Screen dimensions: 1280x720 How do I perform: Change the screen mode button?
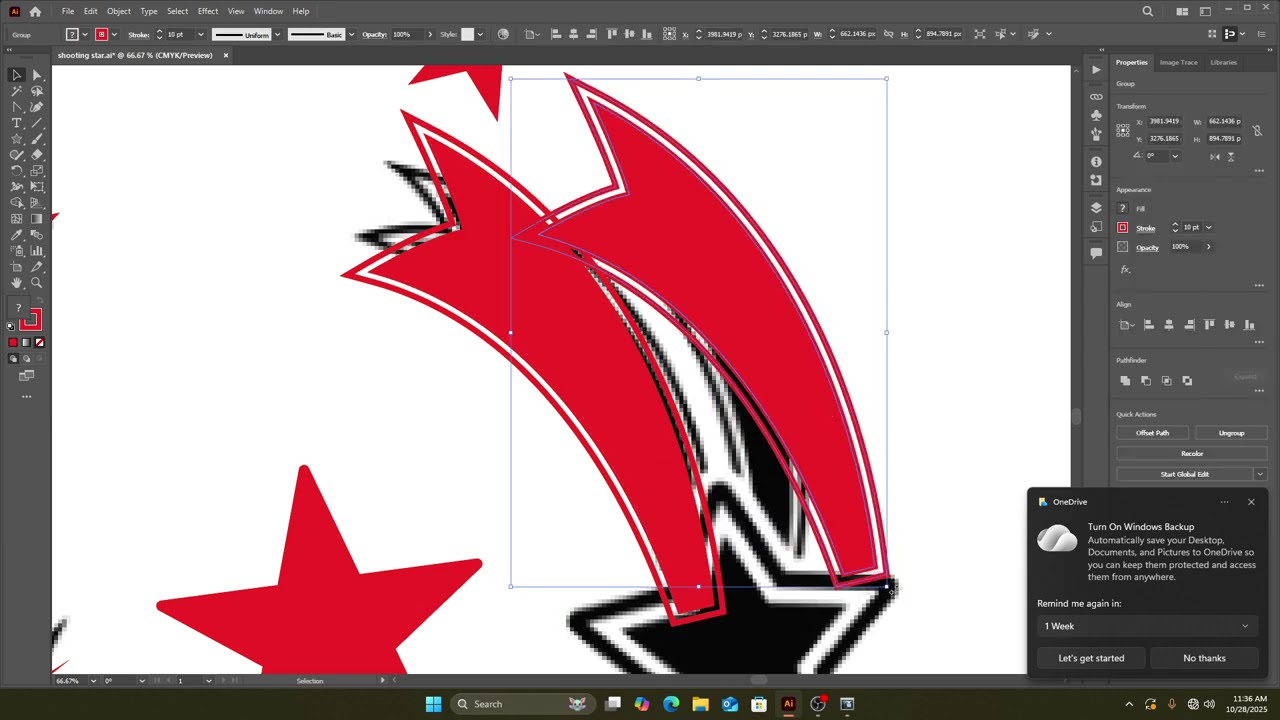[26, 376]
